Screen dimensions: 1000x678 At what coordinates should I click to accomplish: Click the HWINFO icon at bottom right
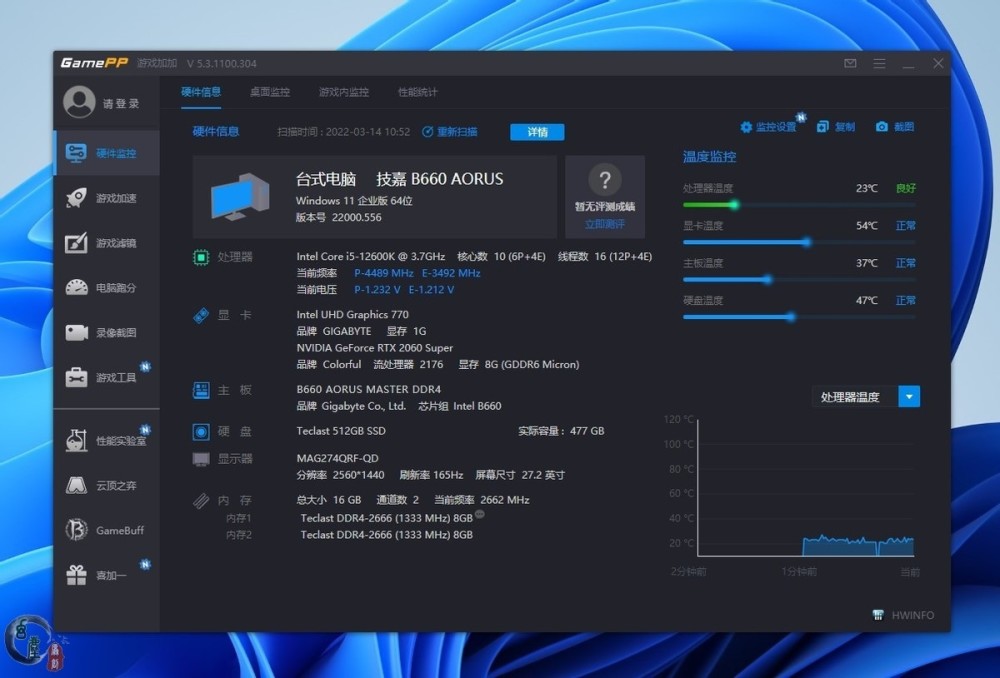[x=878, y=615]
